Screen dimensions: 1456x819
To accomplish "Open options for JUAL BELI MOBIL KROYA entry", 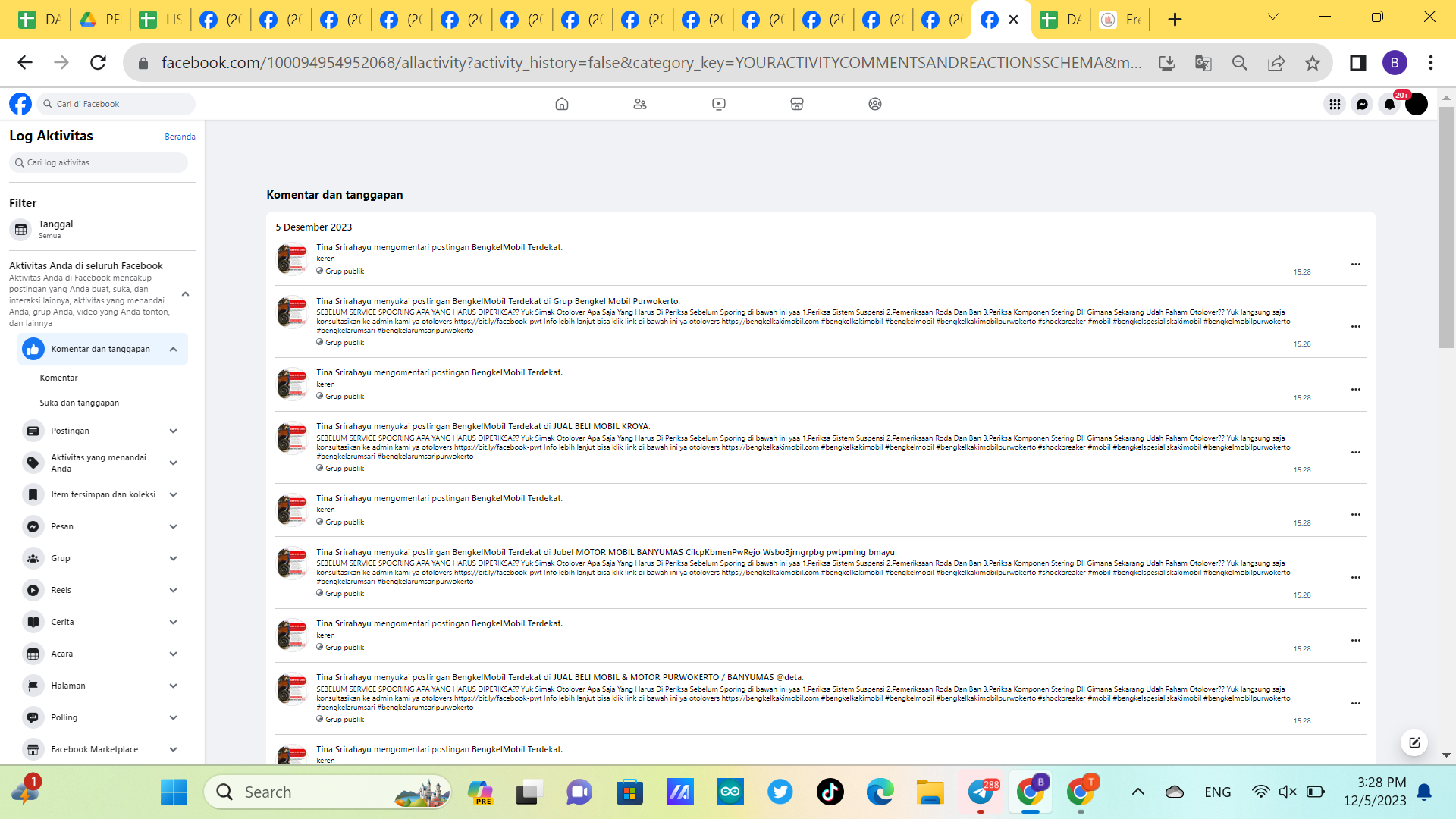I will click(1356, 453).
